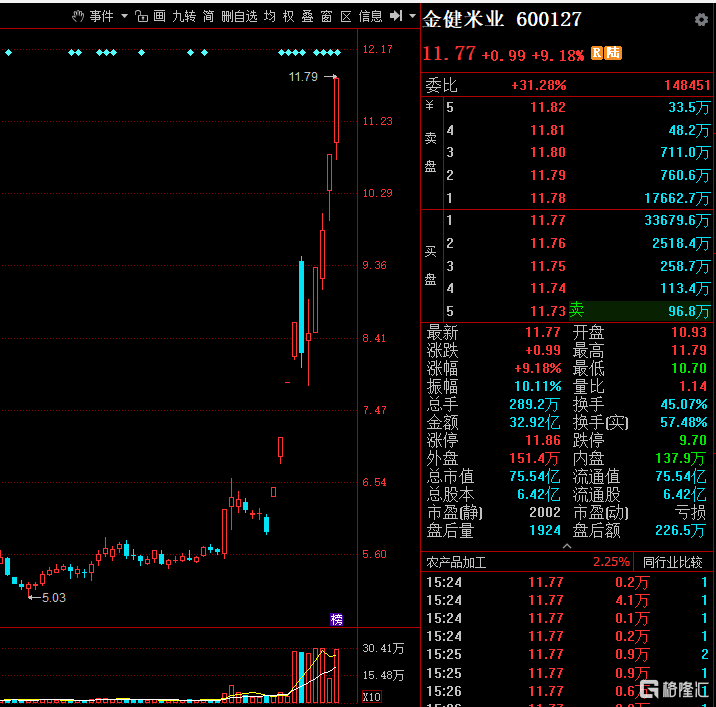Image resolution: width=716 pixels, height=707 pixels.
Task: Click the 11.79 high price marker
Action: (x=303, y=77)
